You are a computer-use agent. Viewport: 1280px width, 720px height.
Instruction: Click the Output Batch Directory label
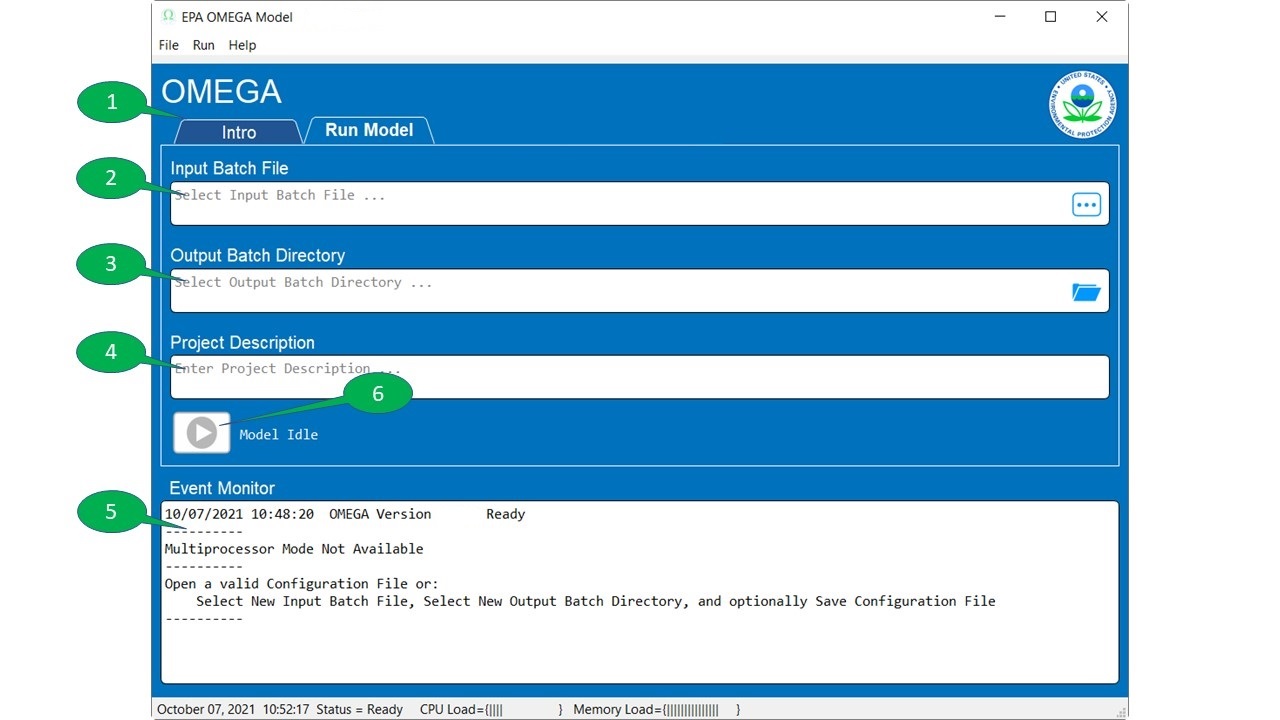pyautogui.click(x=258, y=255)
